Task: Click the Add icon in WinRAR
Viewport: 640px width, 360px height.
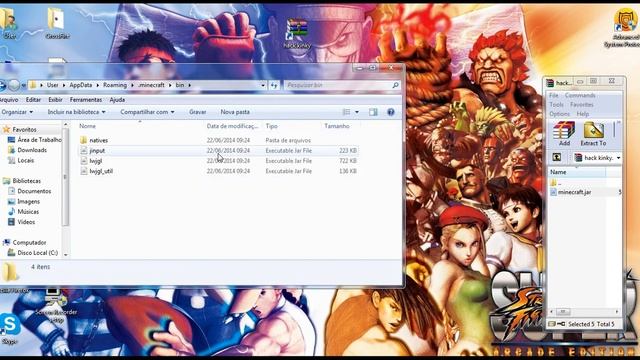Action: tap(564, 133)
